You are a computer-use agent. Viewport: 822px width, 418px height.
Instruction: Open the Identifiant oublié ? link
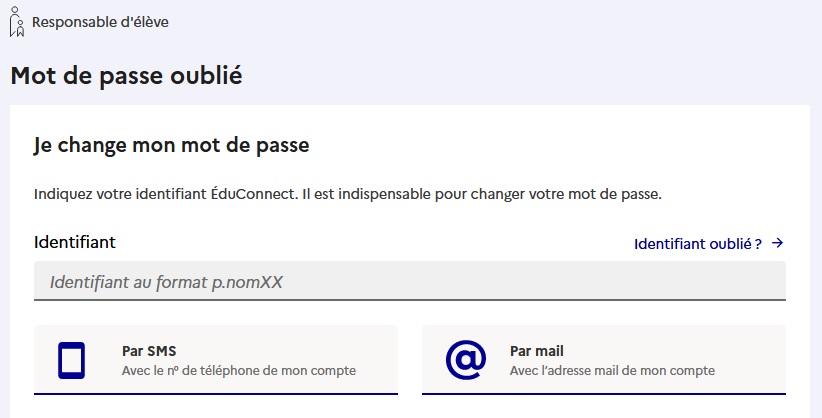(709, 243)
